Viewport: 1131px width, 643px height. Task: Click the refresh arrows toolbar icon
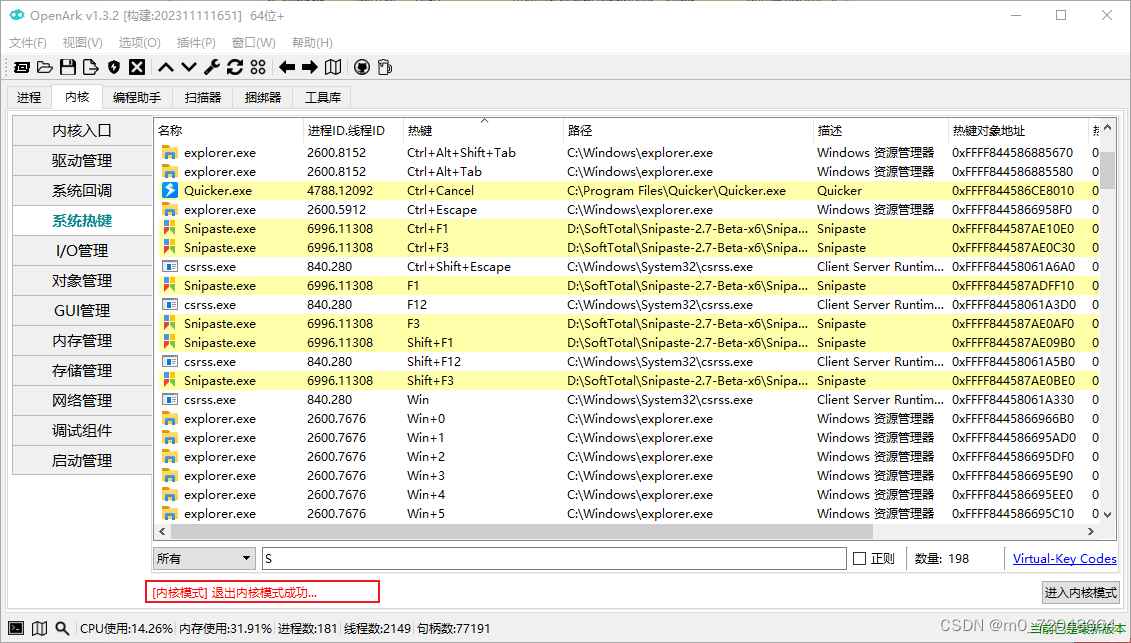(235, 67)
